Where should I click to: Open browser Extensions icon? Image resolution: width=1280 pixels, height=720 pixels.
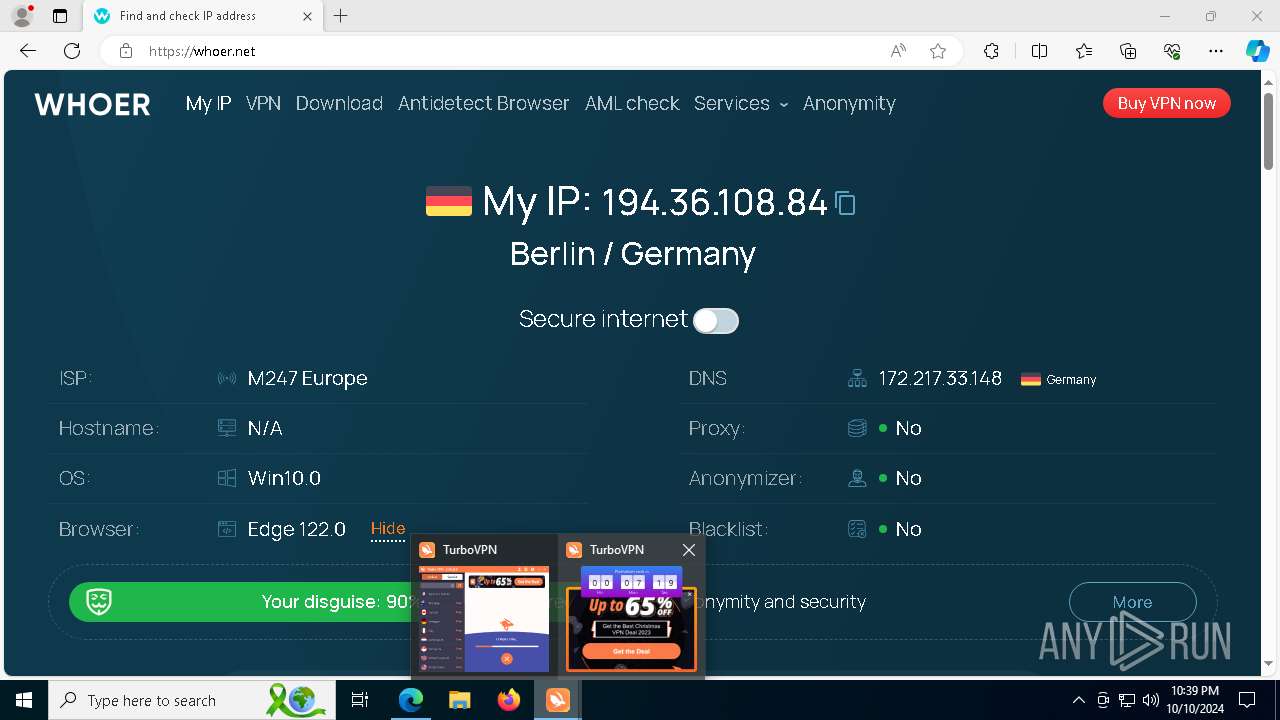[x=991, y=51]
